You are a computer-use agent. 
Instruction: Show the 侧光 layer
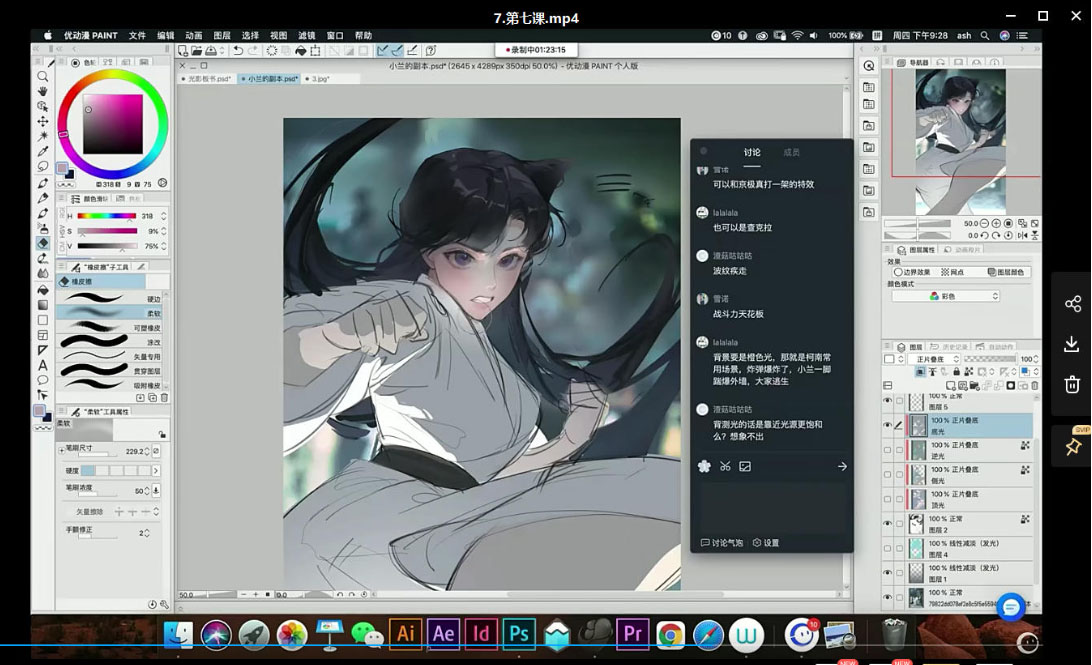[x=887, y=474]
